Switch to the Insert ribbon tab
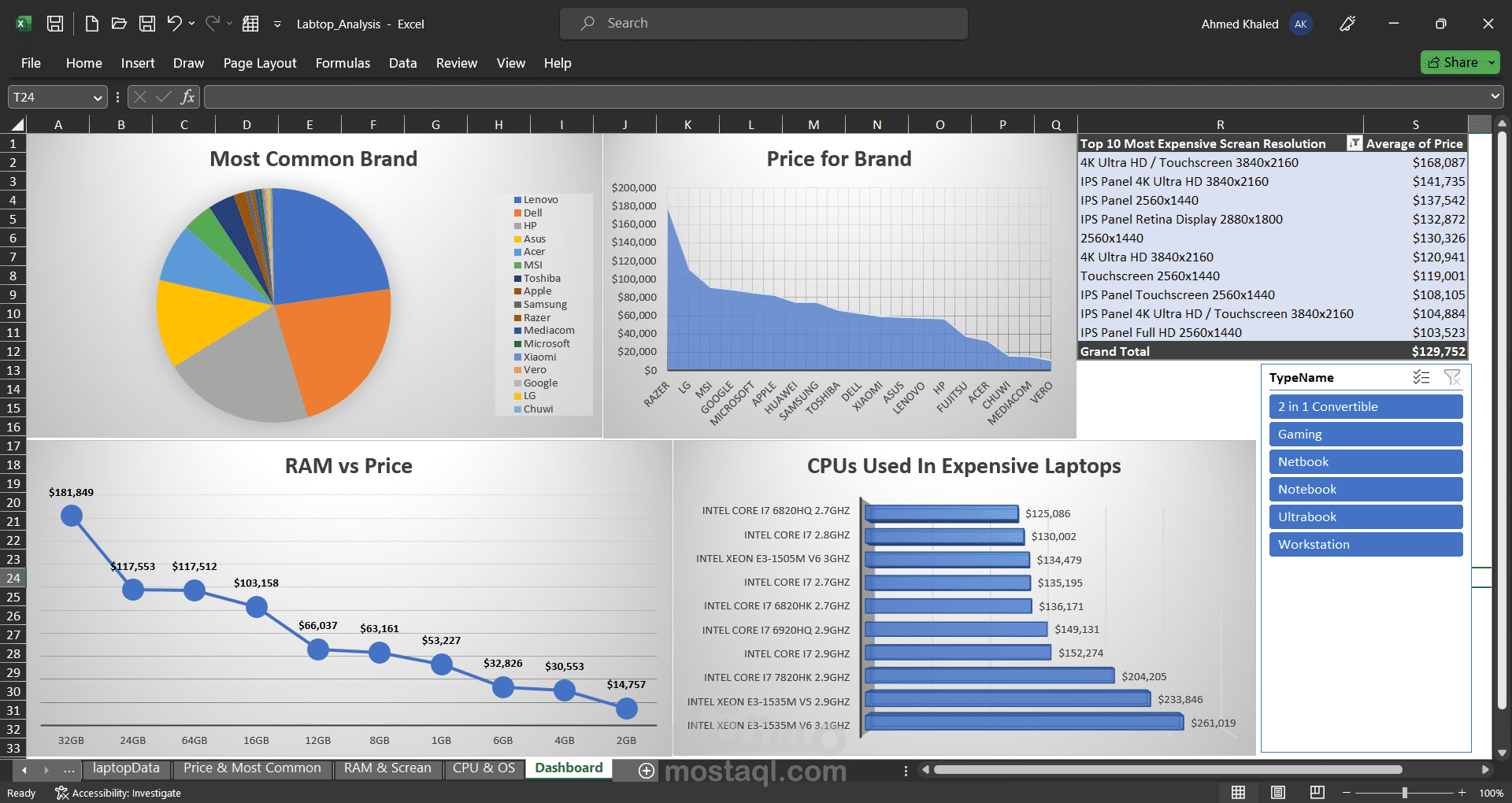Screen dimensions: 1512x803 (x=138, y=63)
